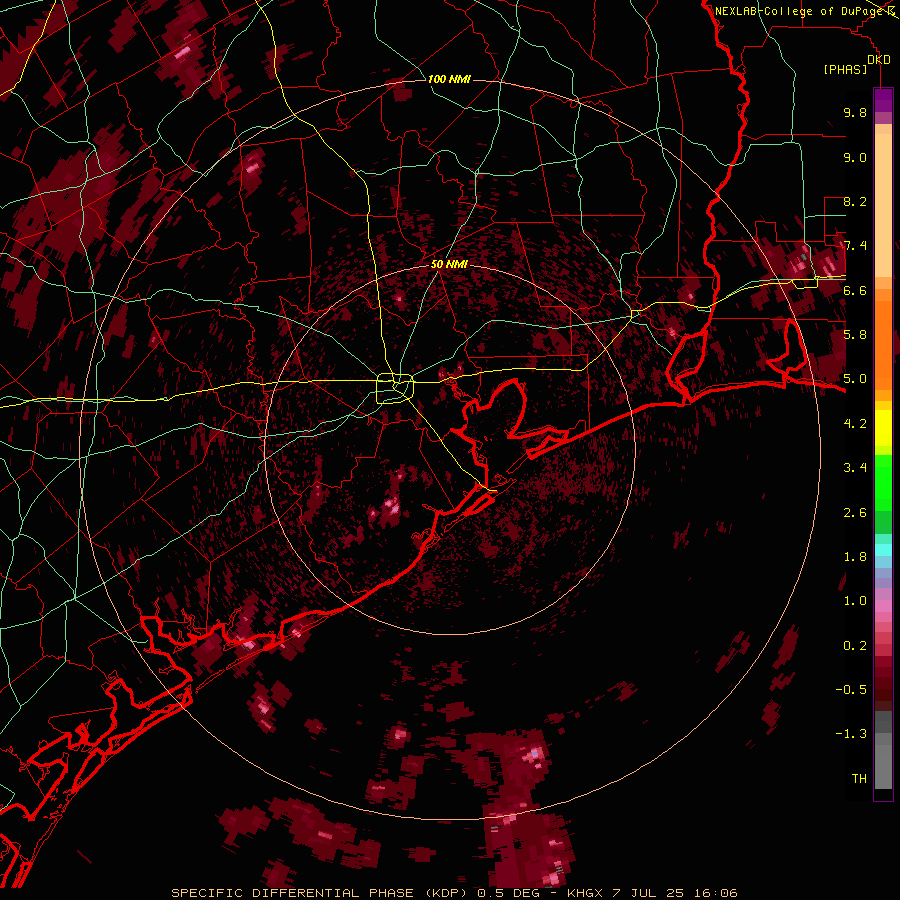The height and width of the screenshot is (900, 900).
Task: Click the 2.6 value on the color scale
Action: [x=855, y=513]
